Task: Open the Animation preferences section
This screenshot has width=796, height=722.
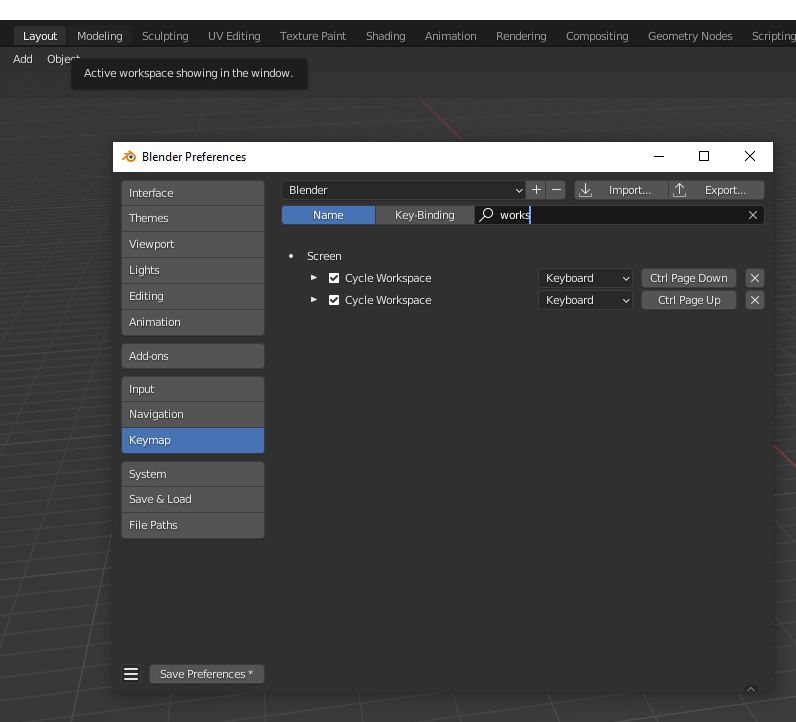Action: click(193, 322)
